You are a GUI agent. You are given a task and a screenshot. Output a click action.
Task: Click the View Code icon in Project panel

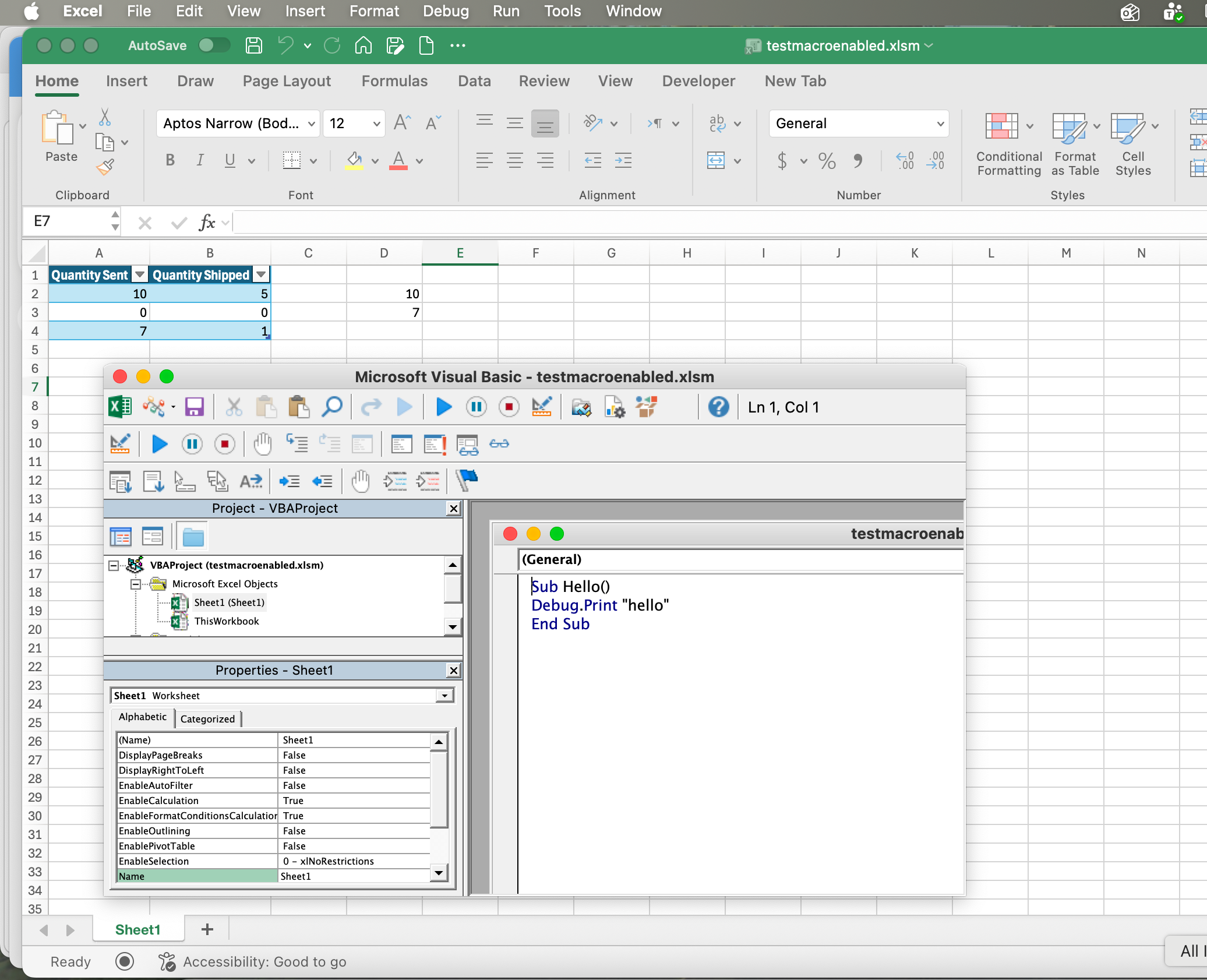point(121,537)
